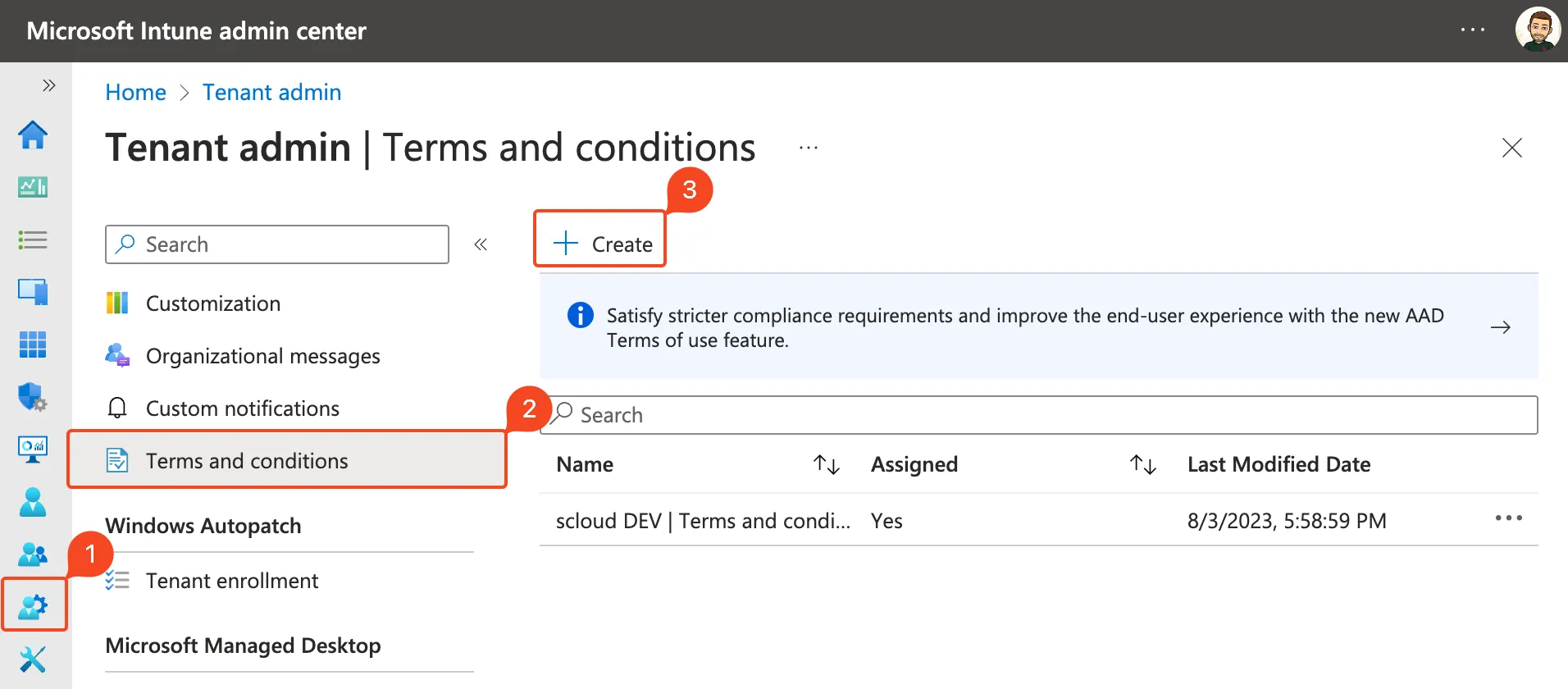This screenshot has height=689, width=1568.
Task: Open Apps grid icon in sidebar
Action: [33, 344]
